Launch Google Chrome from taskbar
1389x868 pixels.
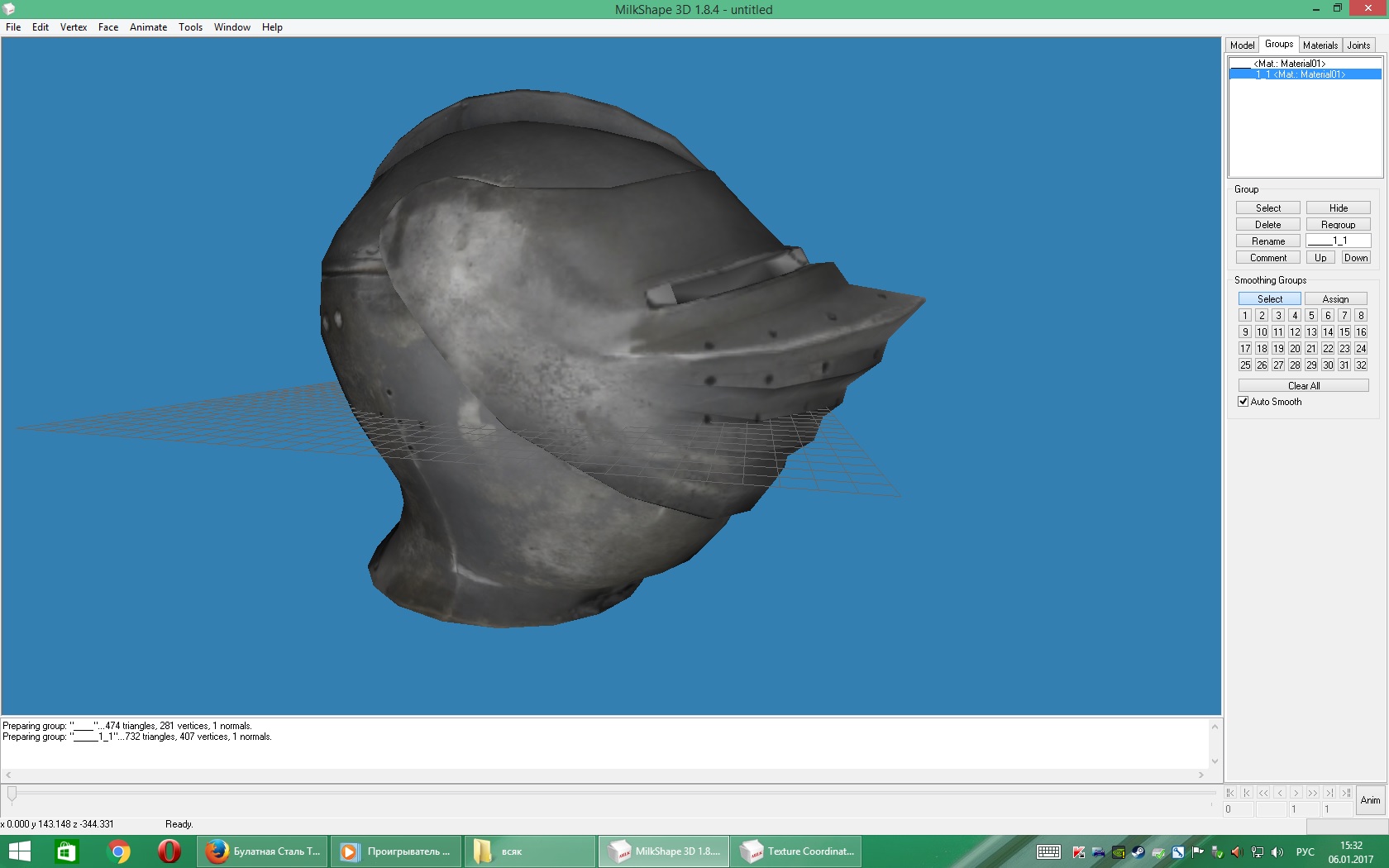119,851
